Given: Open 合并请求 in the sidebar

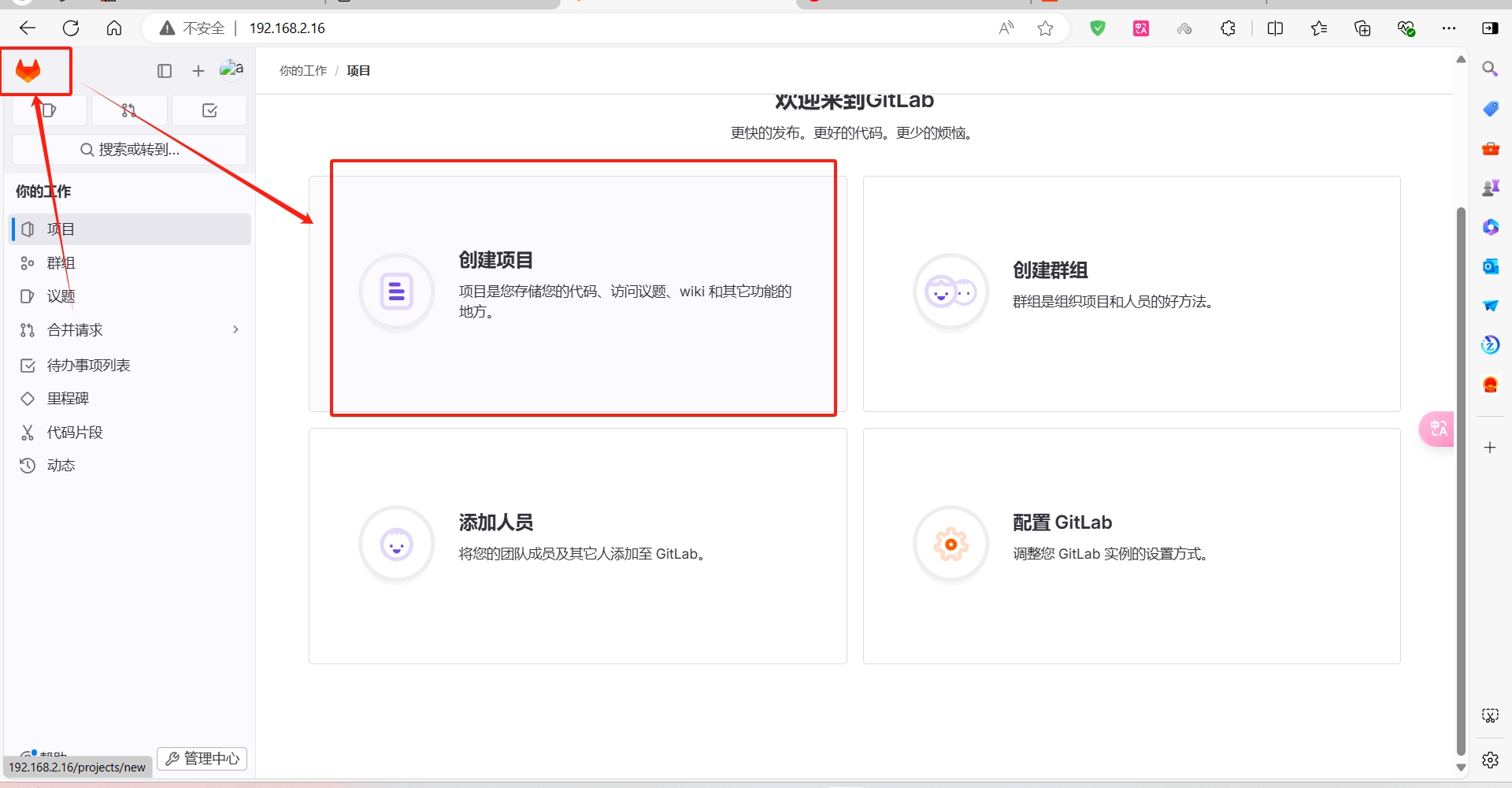Looking at the screenshot, I should [131, 330].
